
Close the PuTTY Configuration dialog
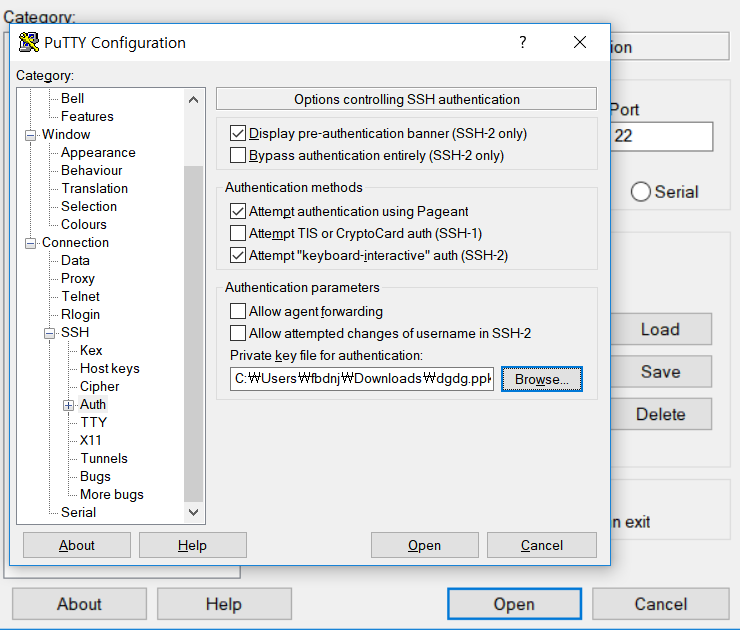pos(580,42)
